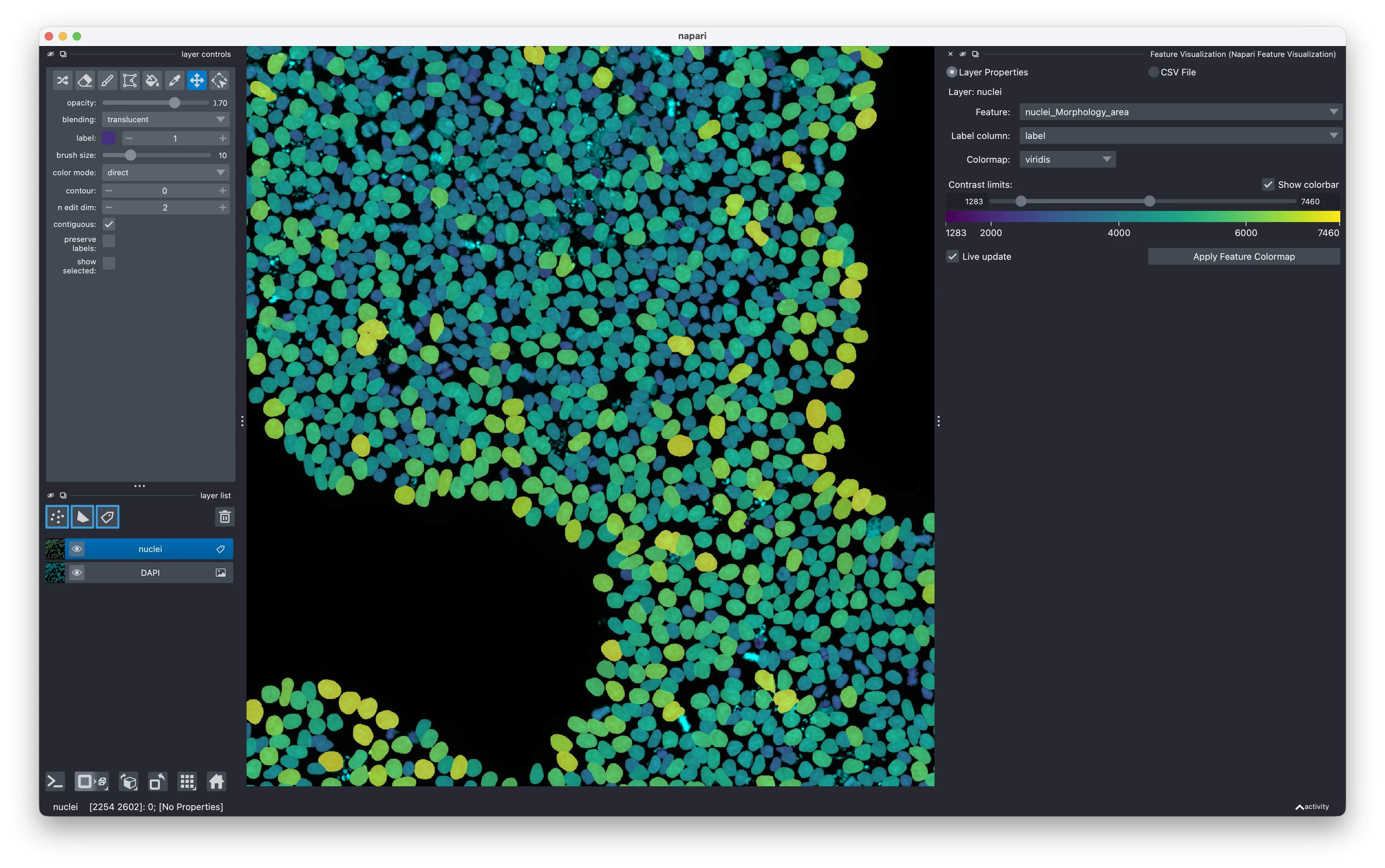This screenshot has width=1385, height=868.
Task: Click the opacity slider handle
Action: point(175,103)
